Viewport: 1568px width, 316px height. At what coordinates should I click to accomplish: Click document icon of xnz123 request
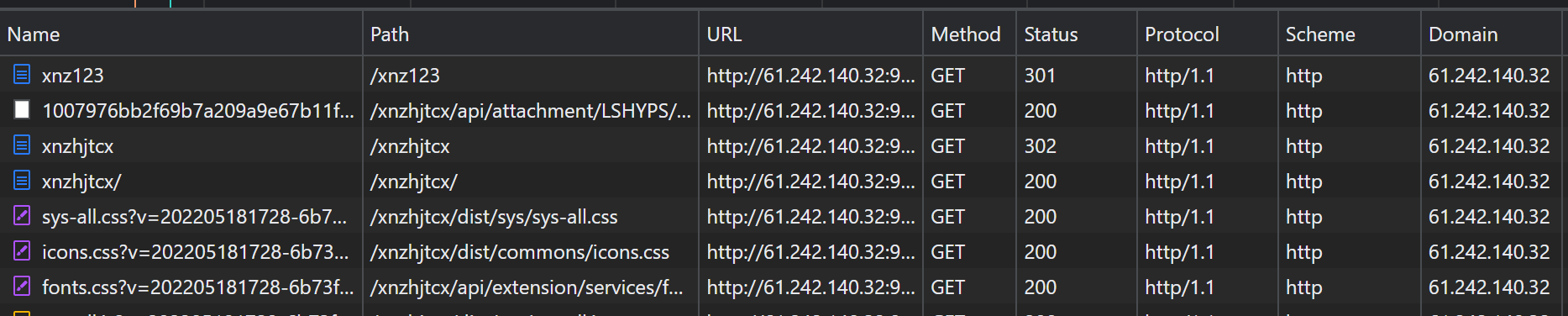pos(22,75)
